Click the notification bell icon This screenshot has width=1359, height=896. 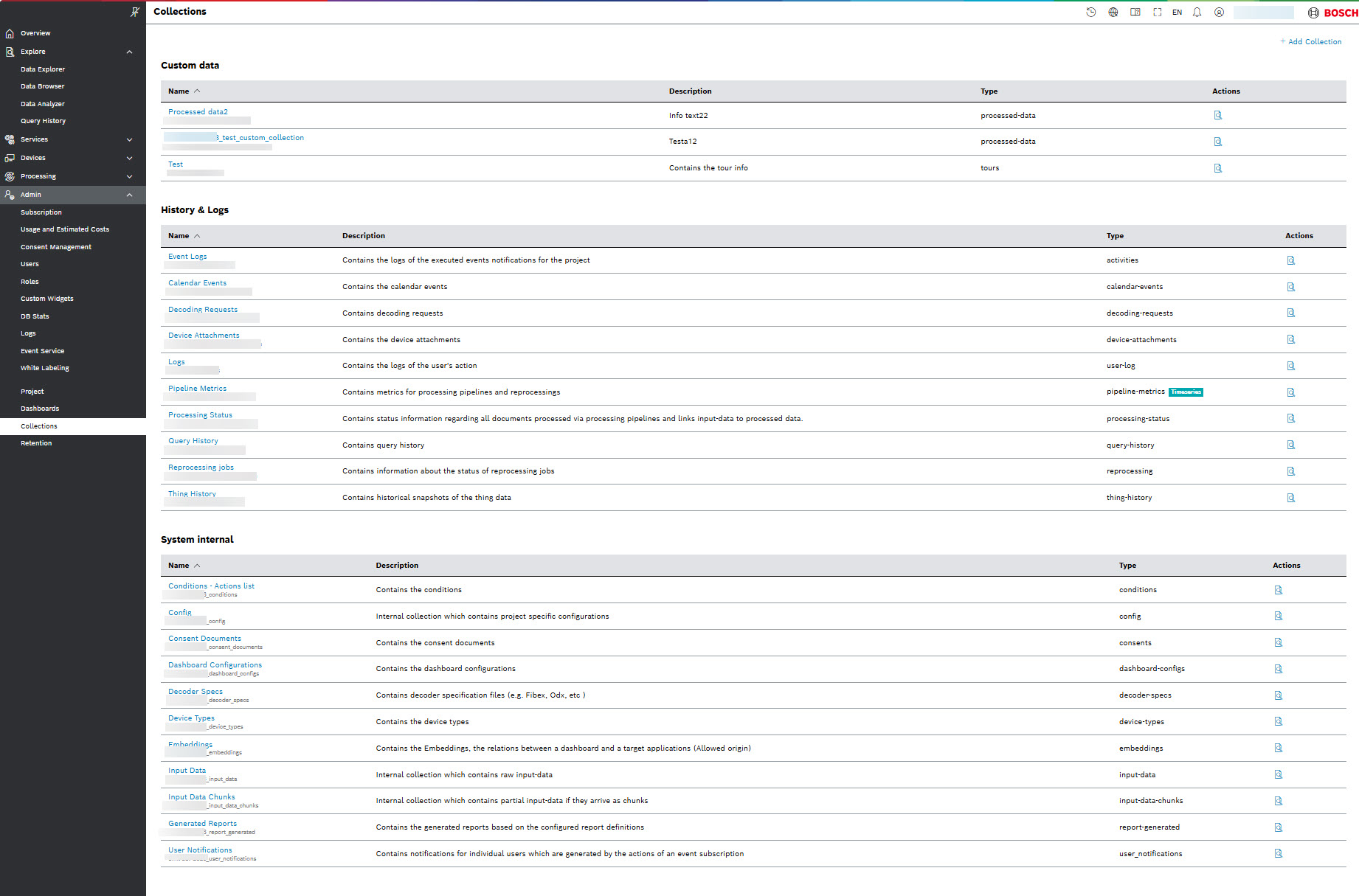[x=1197, y=13]
